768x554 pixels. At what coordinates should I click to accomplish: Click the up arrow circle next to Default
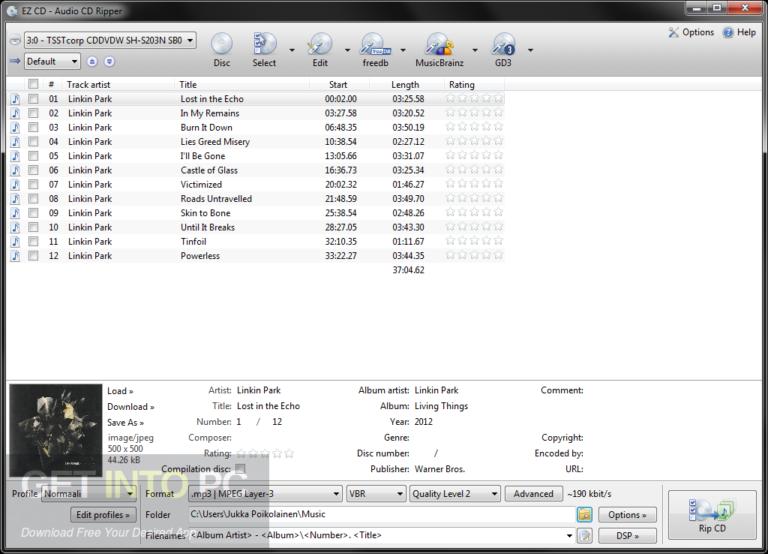(92, 61)
